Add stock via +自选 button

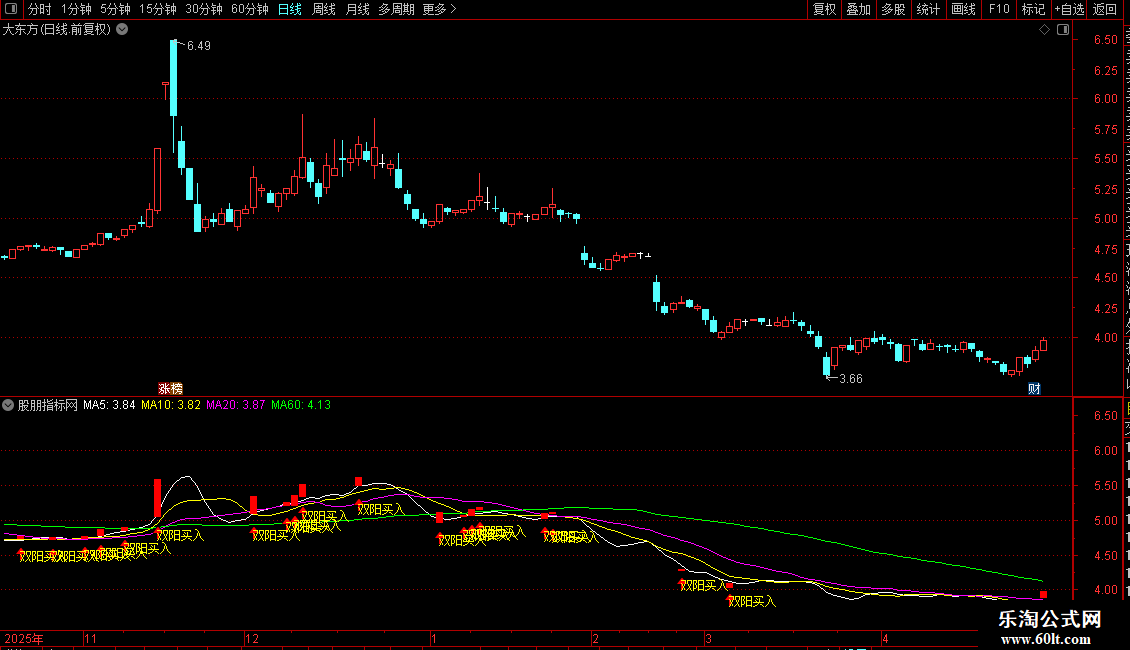pyautogui.click(x=1069, y=9)
